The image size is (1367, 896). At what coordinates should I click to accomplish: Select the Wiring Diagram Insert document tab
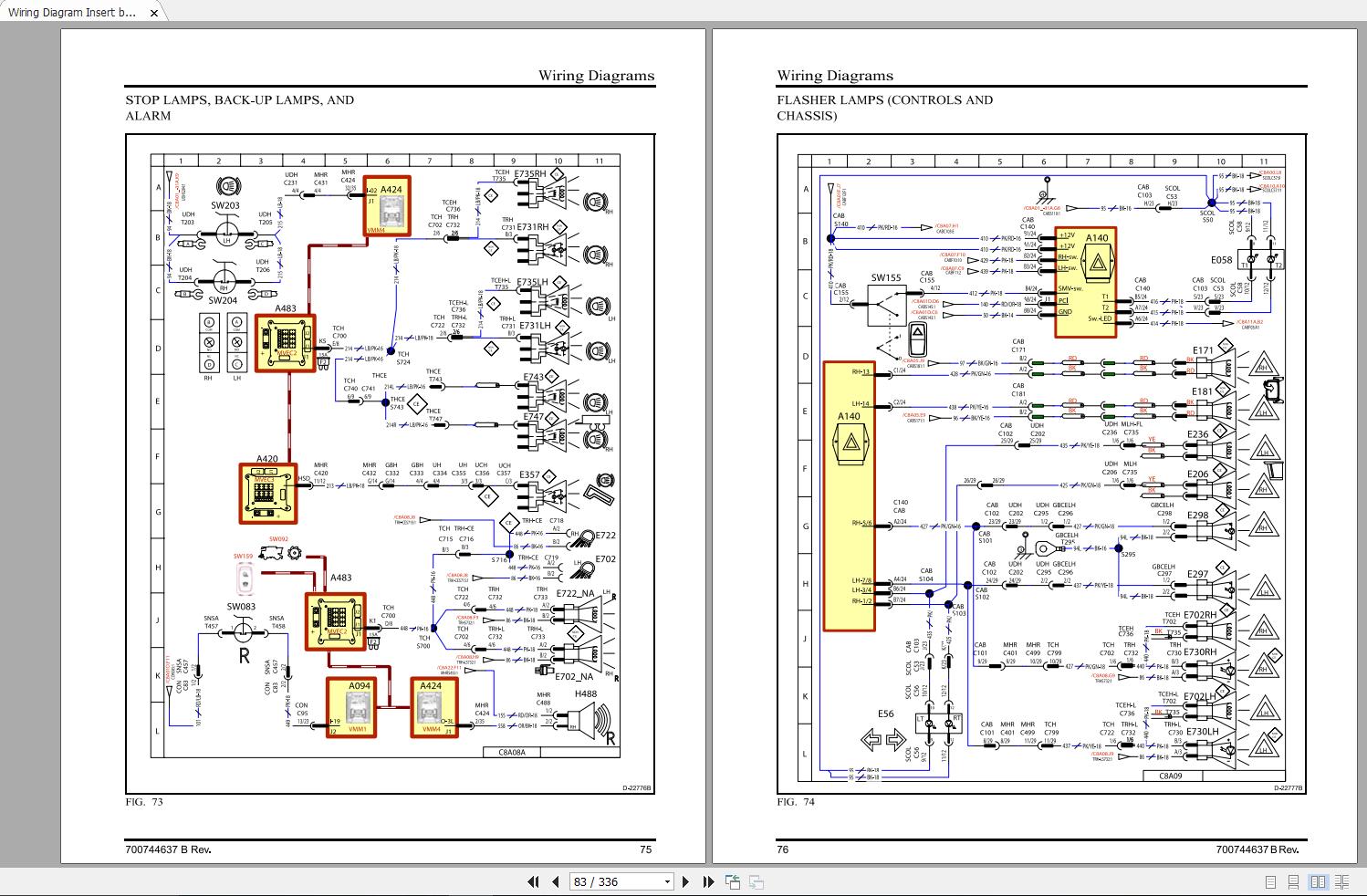(73, 13)
